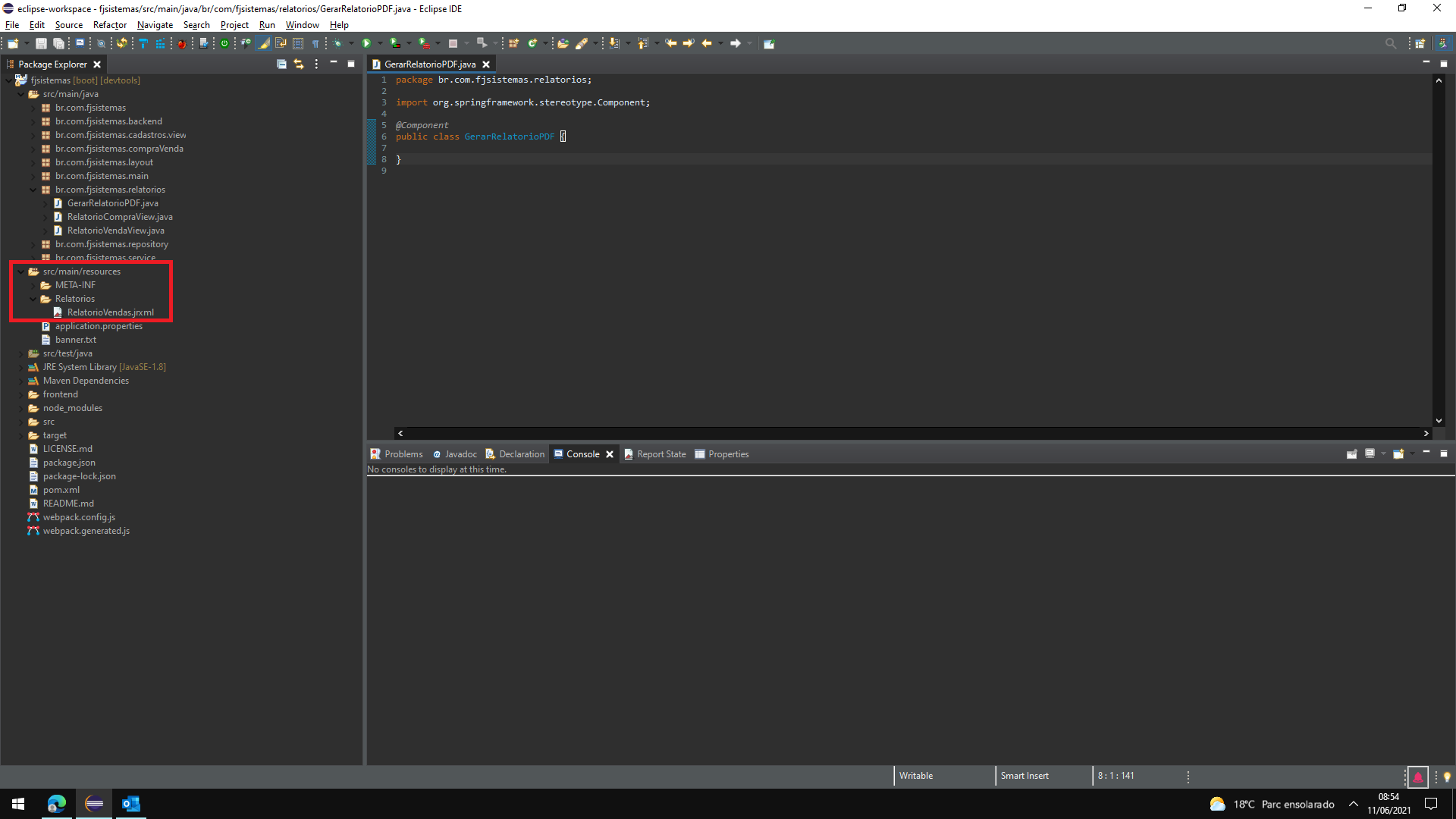Open the Properties tab
Viewport: 1456px width, 819px height.
[x=722, y=454]
